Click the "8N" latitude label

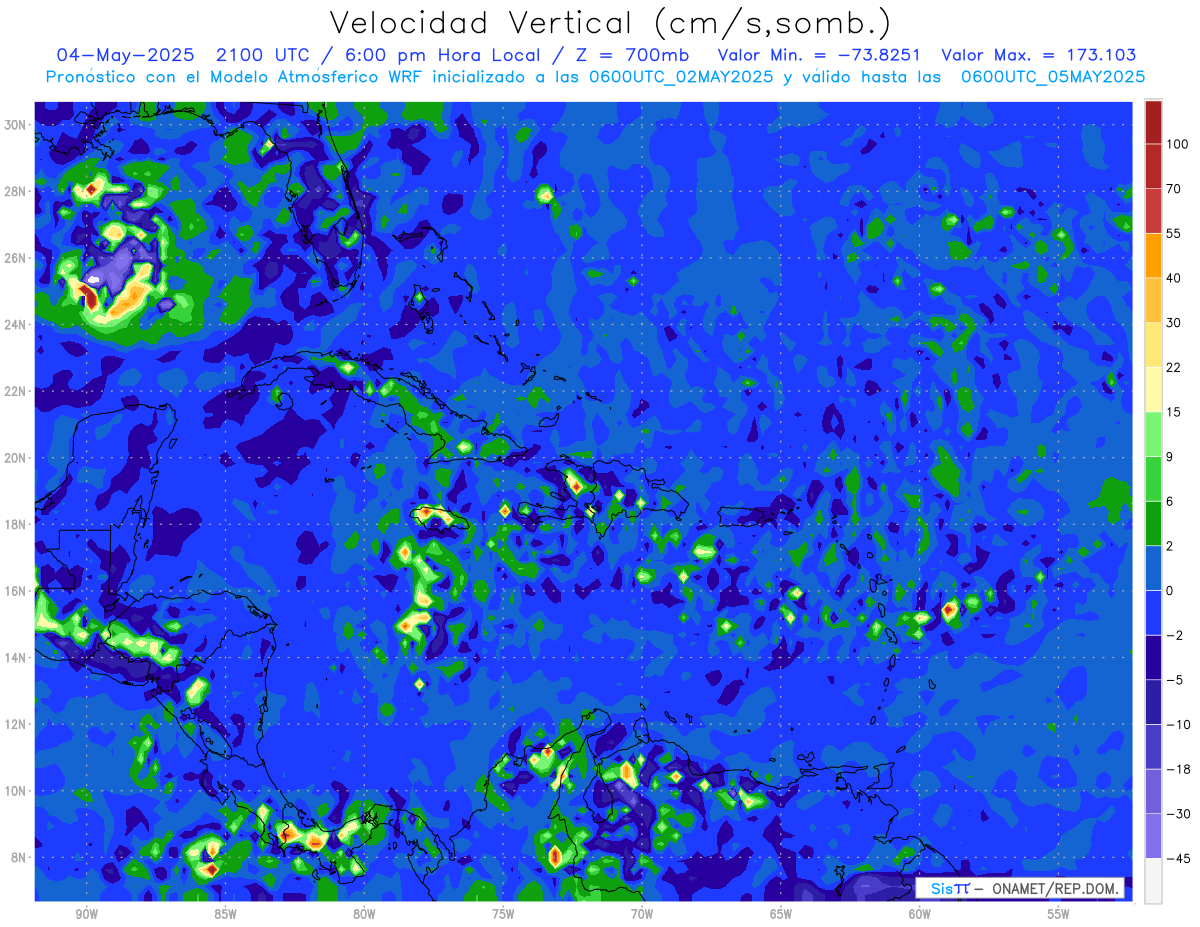(19, 858)
